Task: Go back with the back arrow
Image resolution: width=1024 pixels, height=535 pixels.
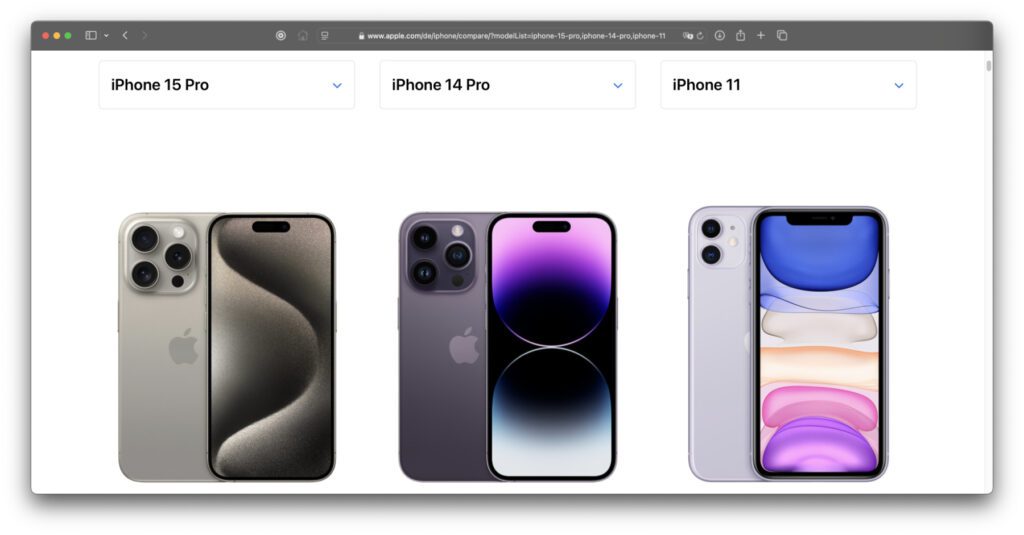Action: pyautogui.click(x=125, y=35)
